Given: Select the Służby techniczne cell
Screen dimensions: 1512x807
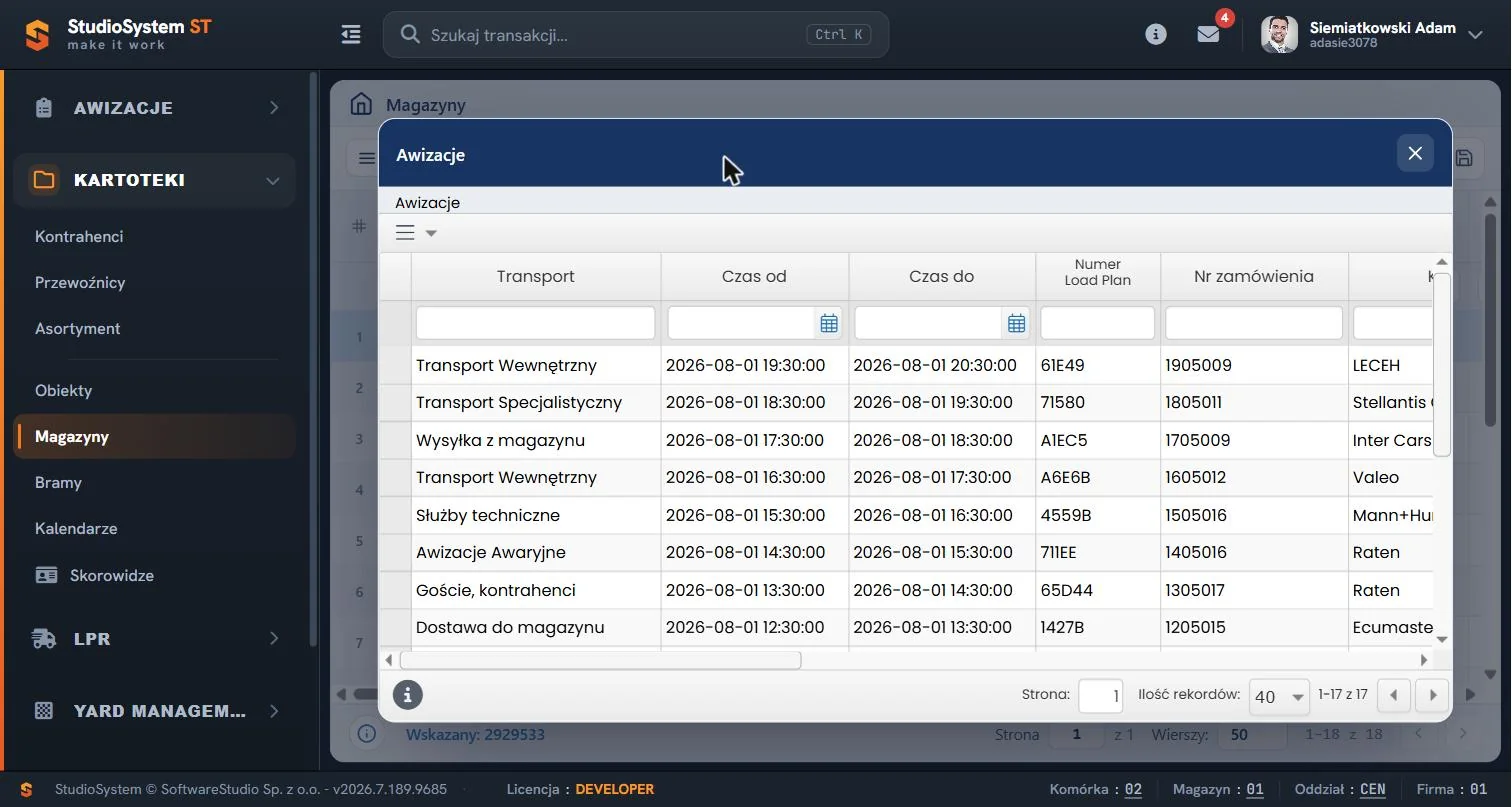Looking at the screenshot, I should [x=536, y=516].
